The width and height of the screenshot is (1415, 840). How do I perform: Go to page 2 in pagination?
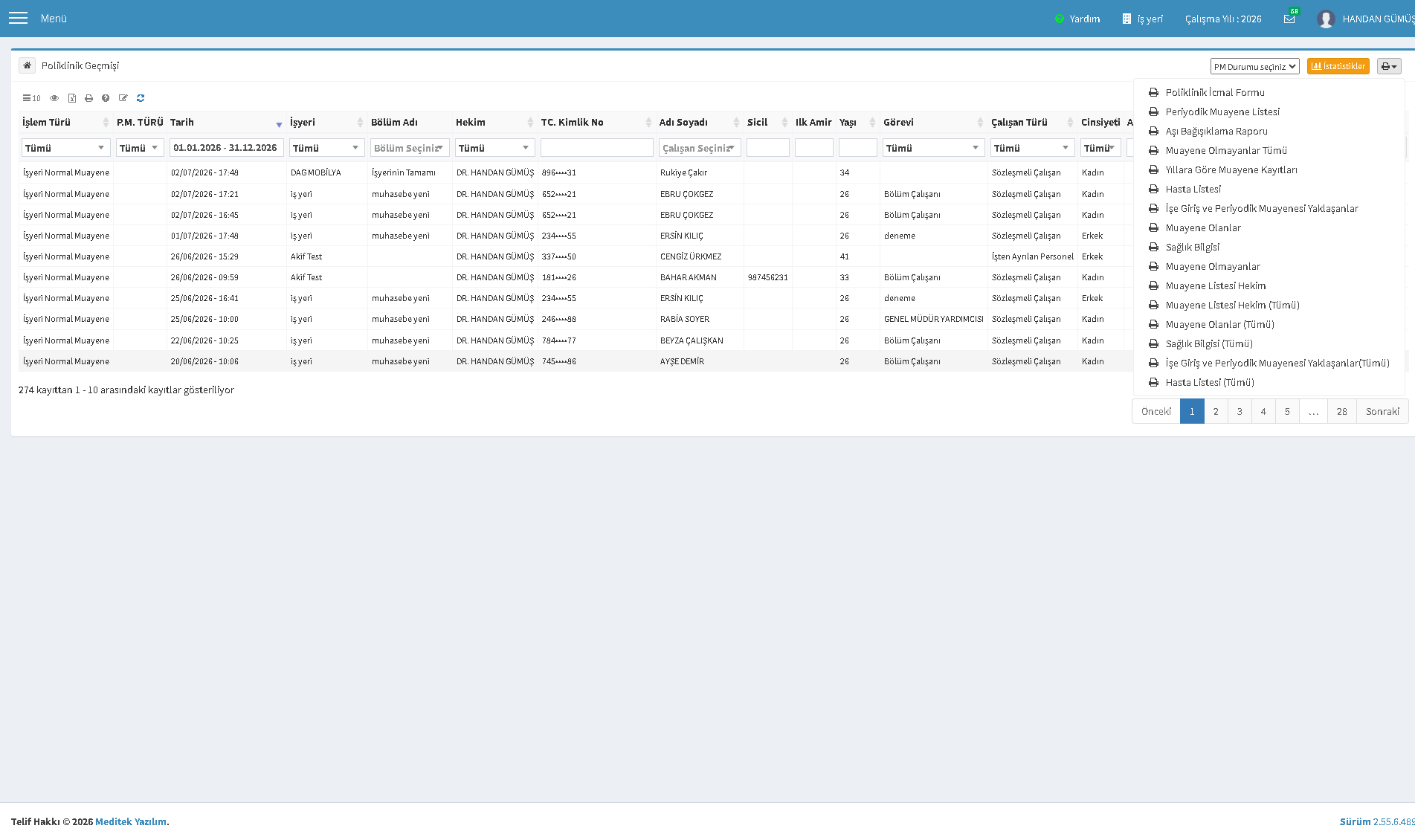tap(1216, 411)
